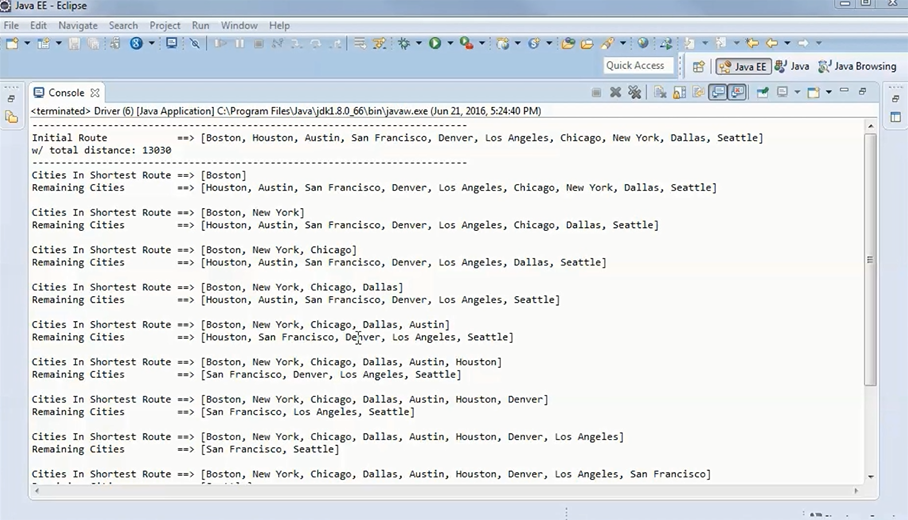This screenshot has height=520, width=908.
Task: Open the Edit menu
Action: (38, 25)
